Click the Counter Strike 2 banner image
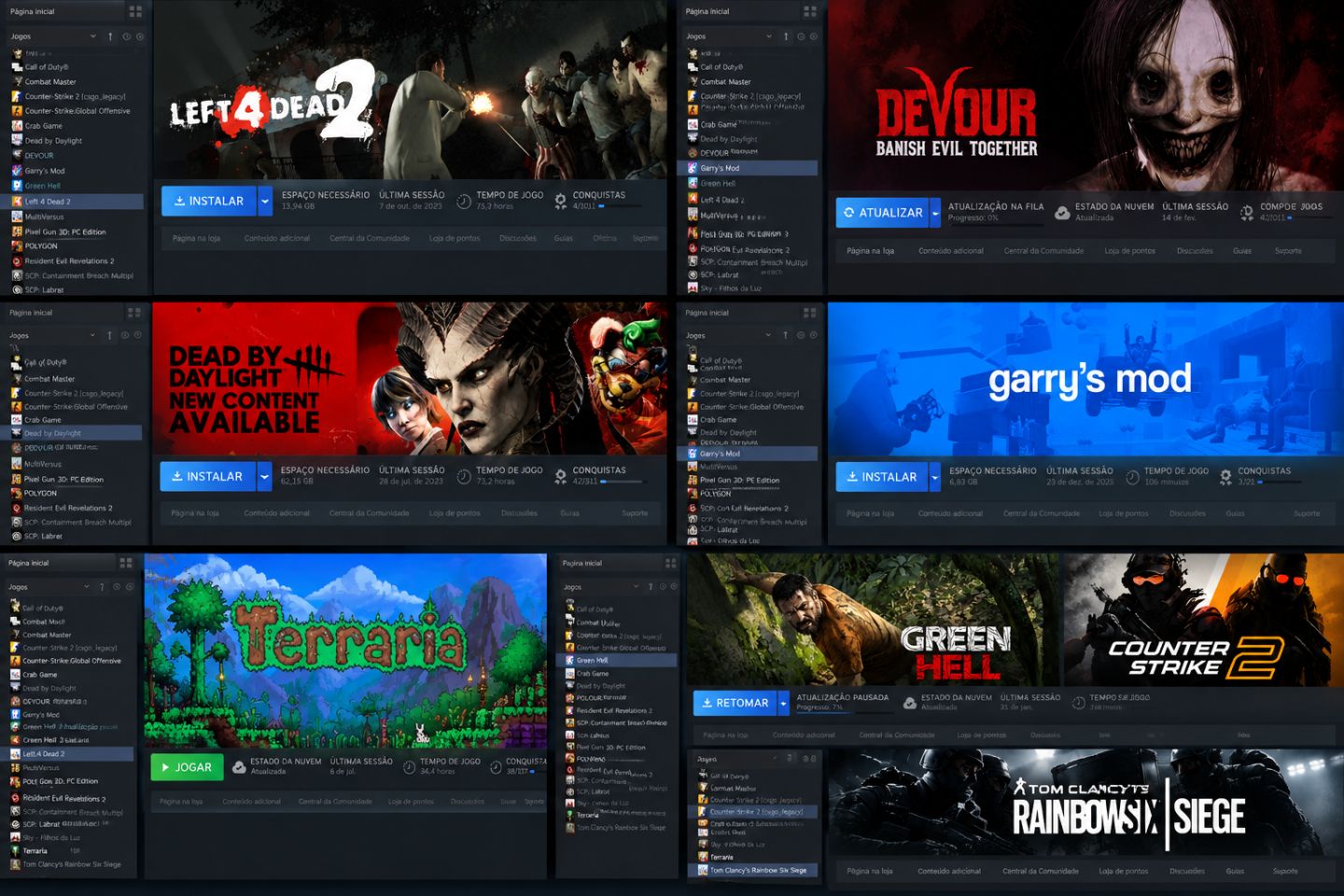This screenshot has height=896, width=1344. click(1203, 620)
